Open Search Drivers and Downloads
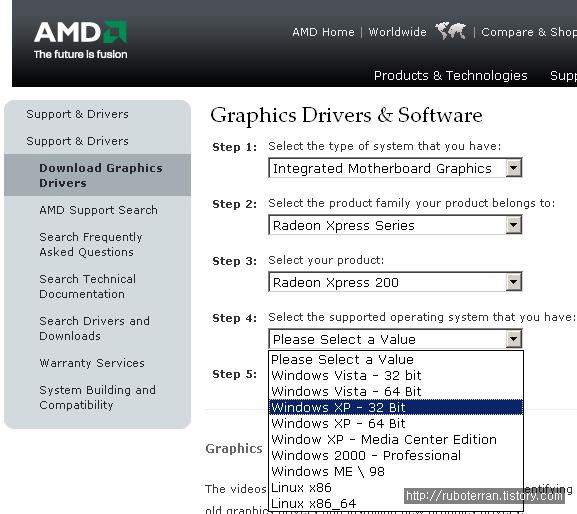Viewport: 577px width, 514px height. (94, 328)
